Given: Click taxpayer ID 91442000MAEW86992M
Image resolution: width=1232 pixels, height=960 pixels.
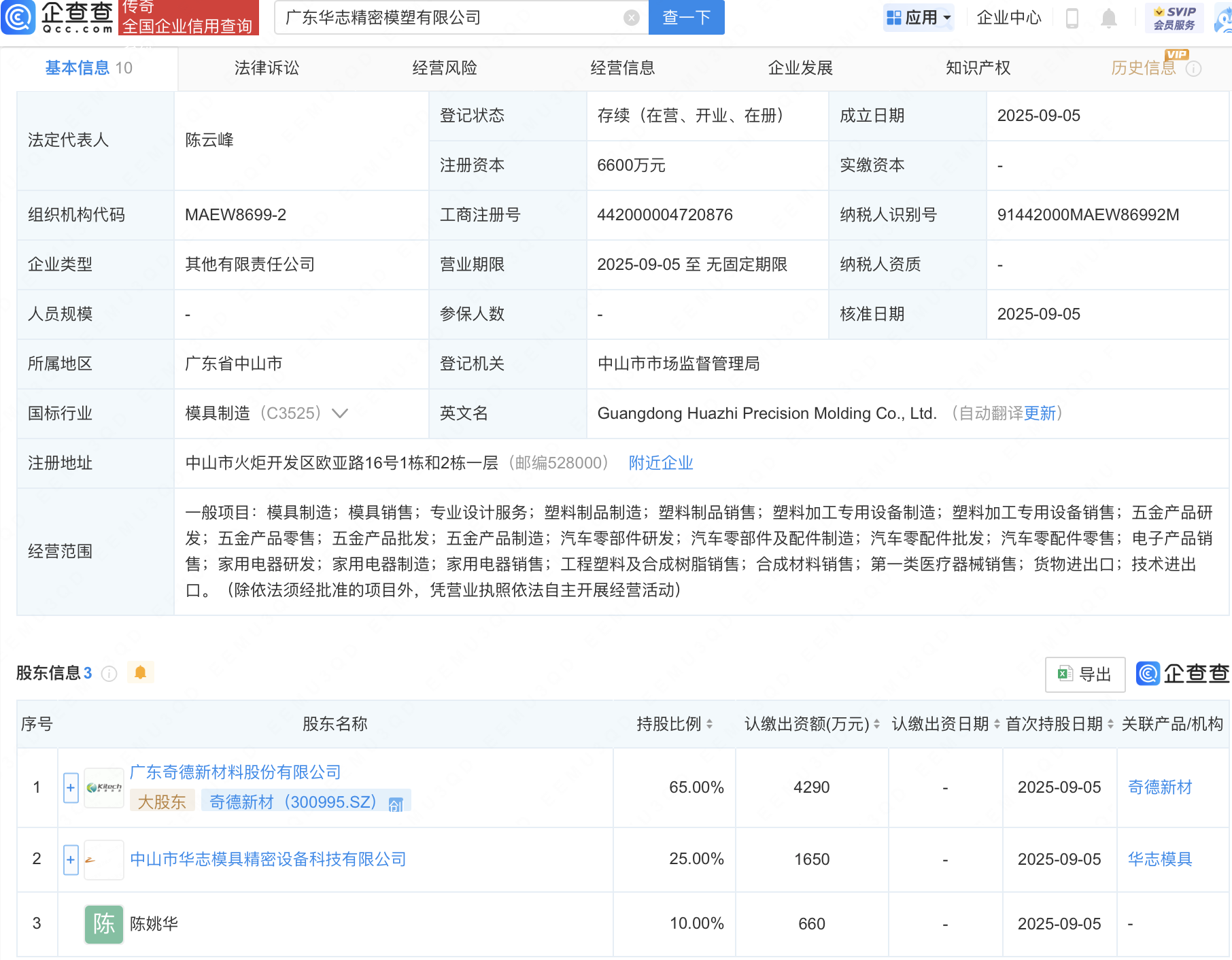Looking at the screenshot, I should [x=1088, y=215].
